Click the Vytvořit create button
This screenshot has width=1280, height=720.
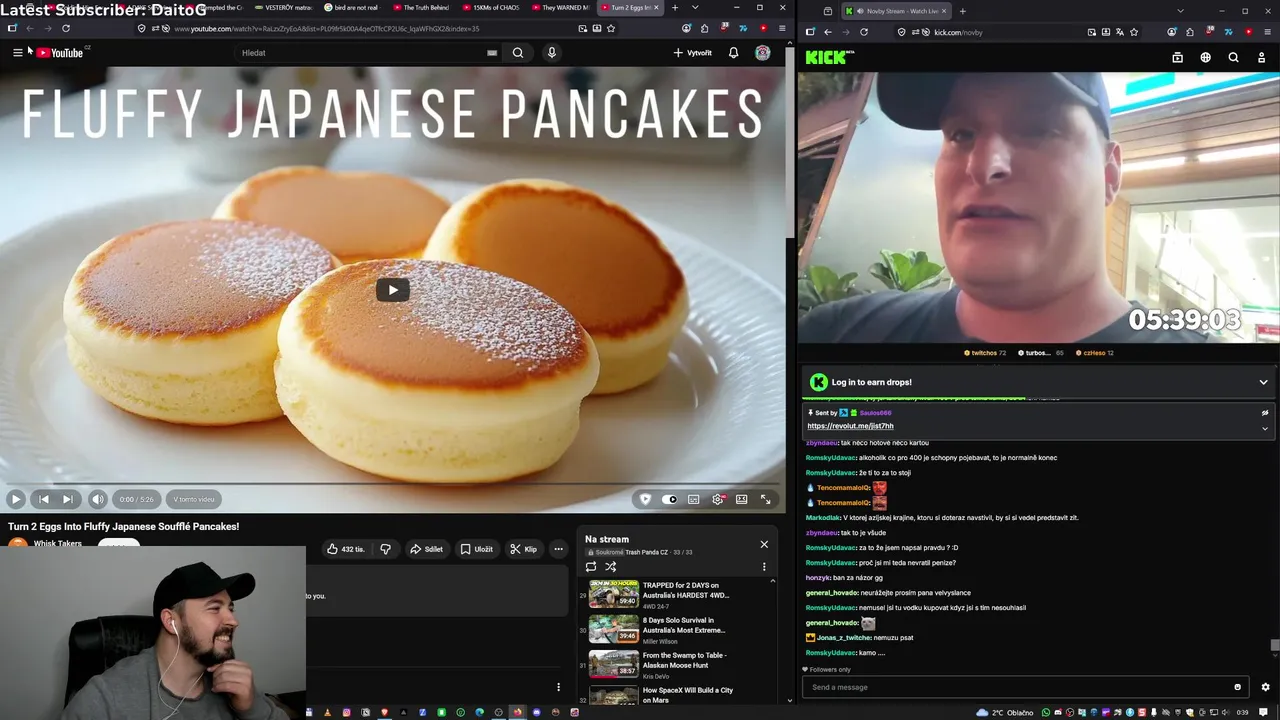(x=692, y=52)
